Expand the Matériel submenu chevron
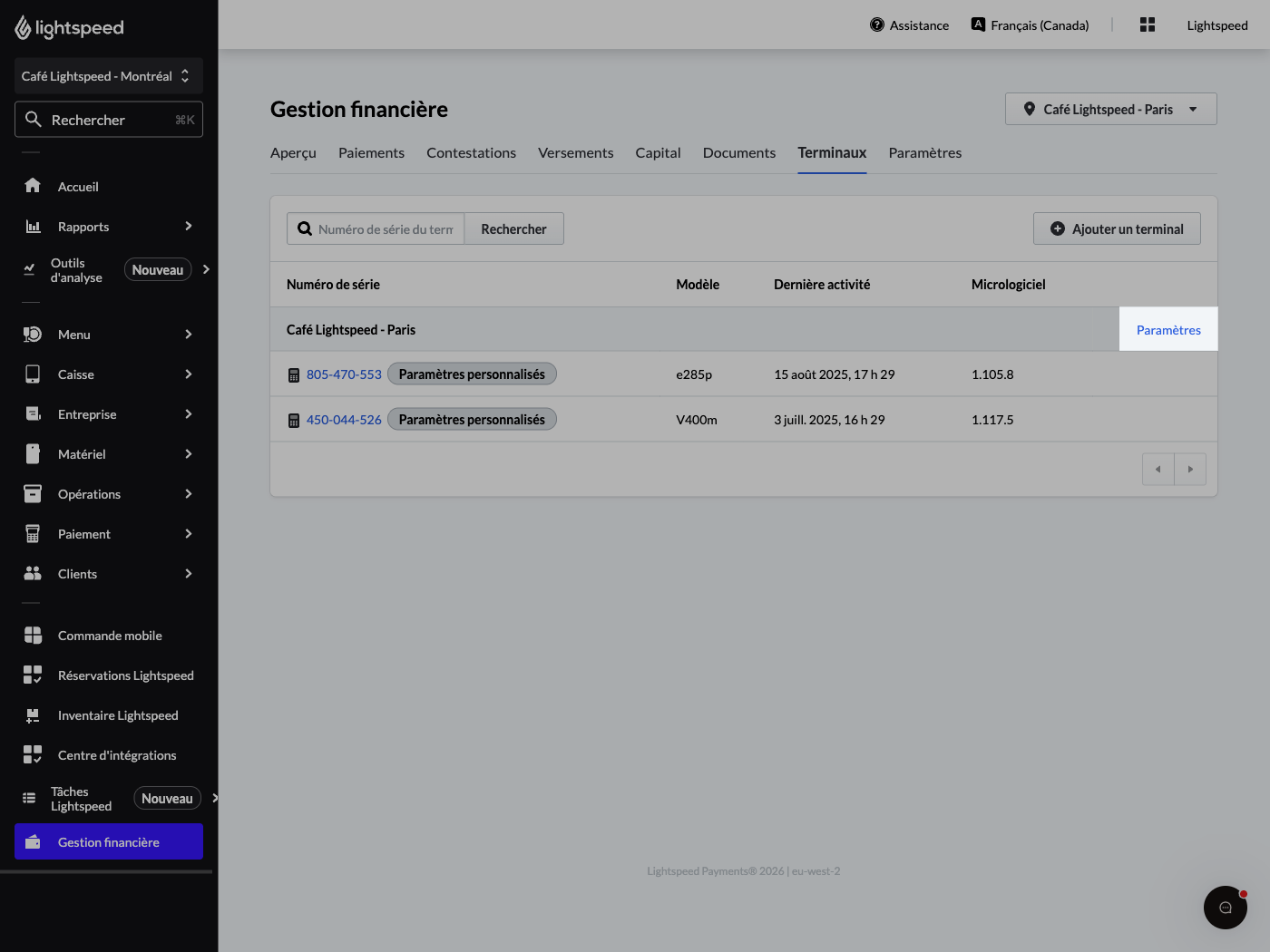The width and height of the screenshot is (1270, 952). (189, 454)
